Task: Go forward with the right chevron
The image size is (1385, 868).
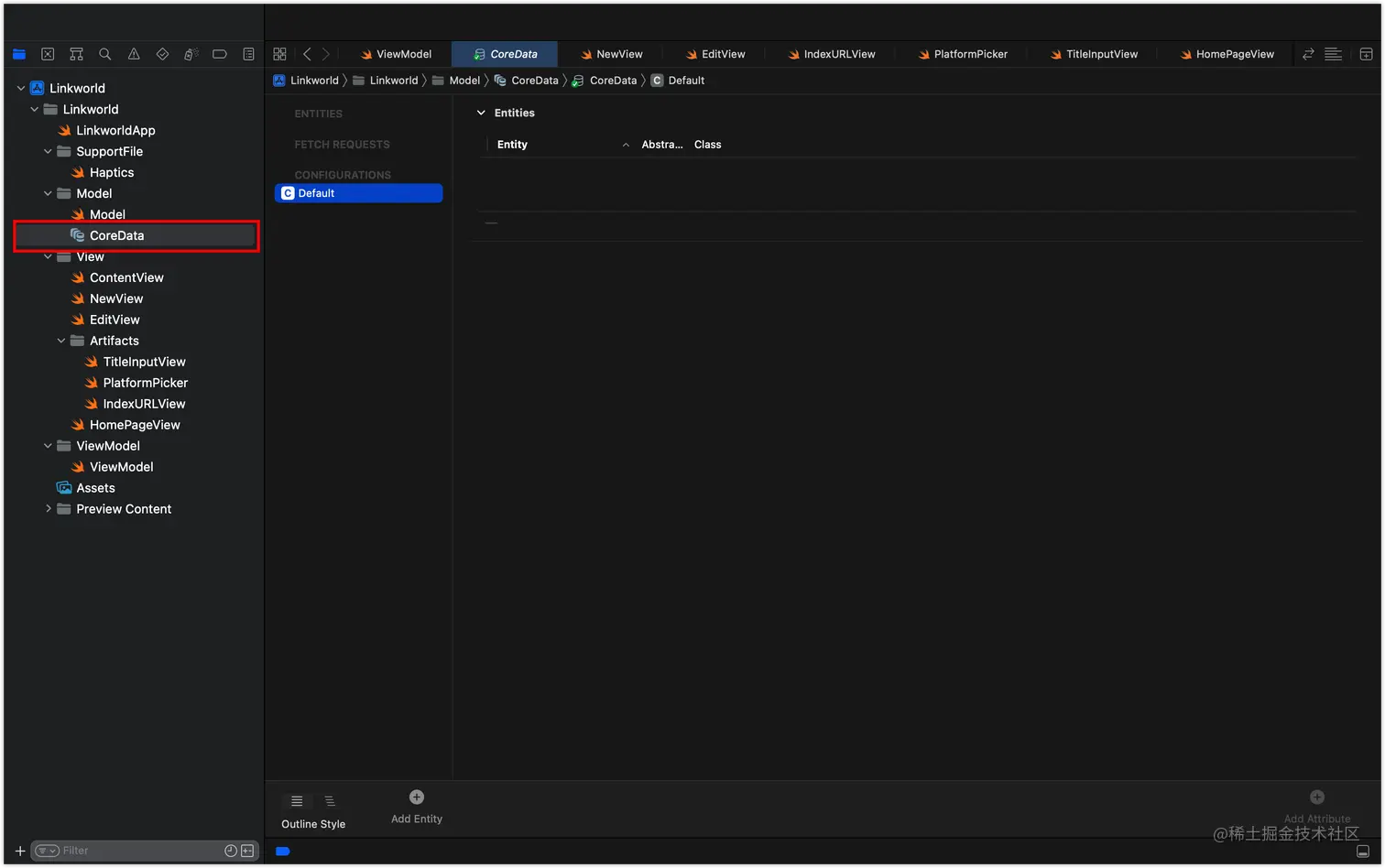Action: pos(325,54)
